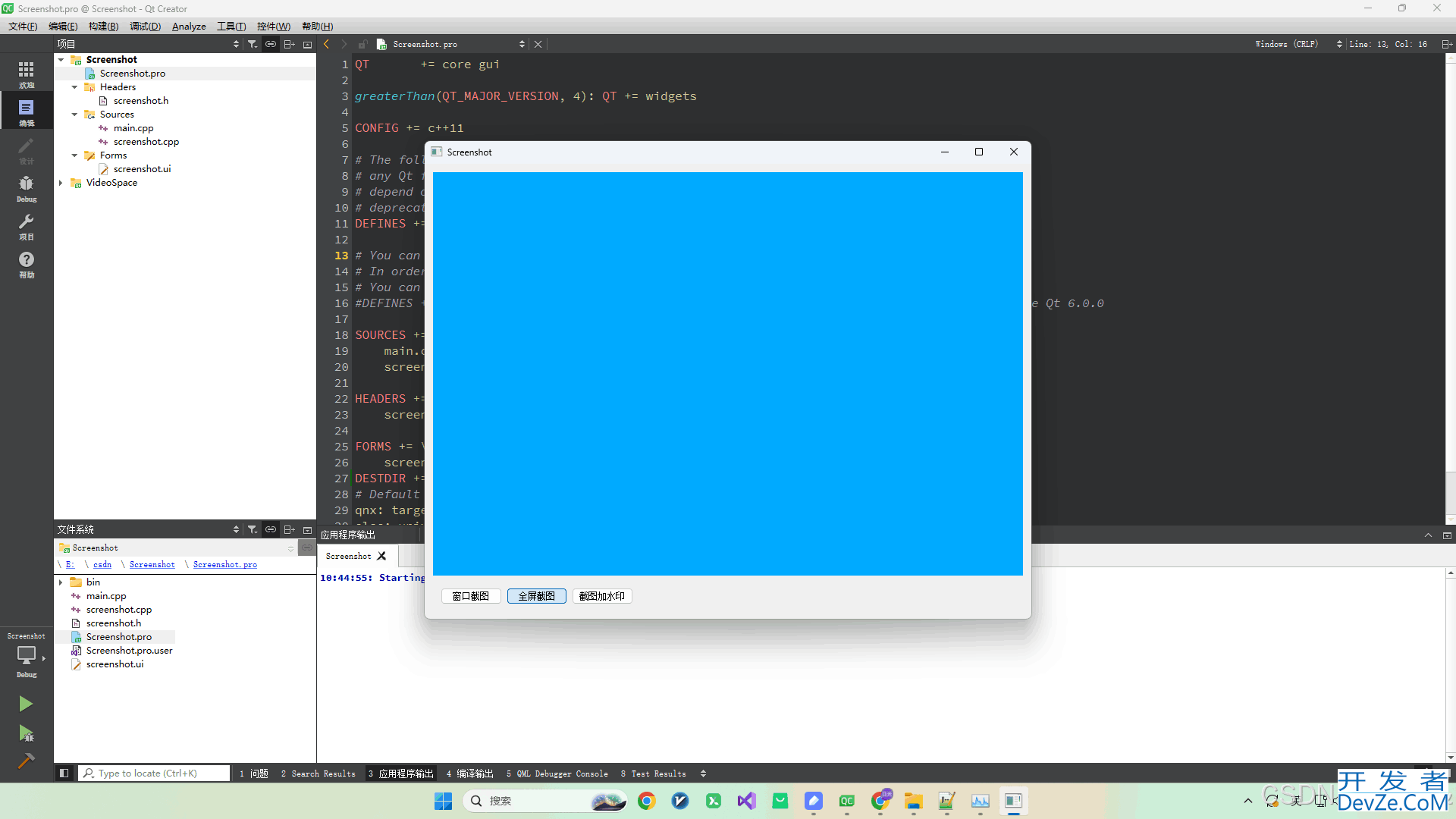This screenshot has width=1456, height=819.
Task: Open Visual Studio from the taskbar
Action: pyautogui.click(x=747, y=801)
